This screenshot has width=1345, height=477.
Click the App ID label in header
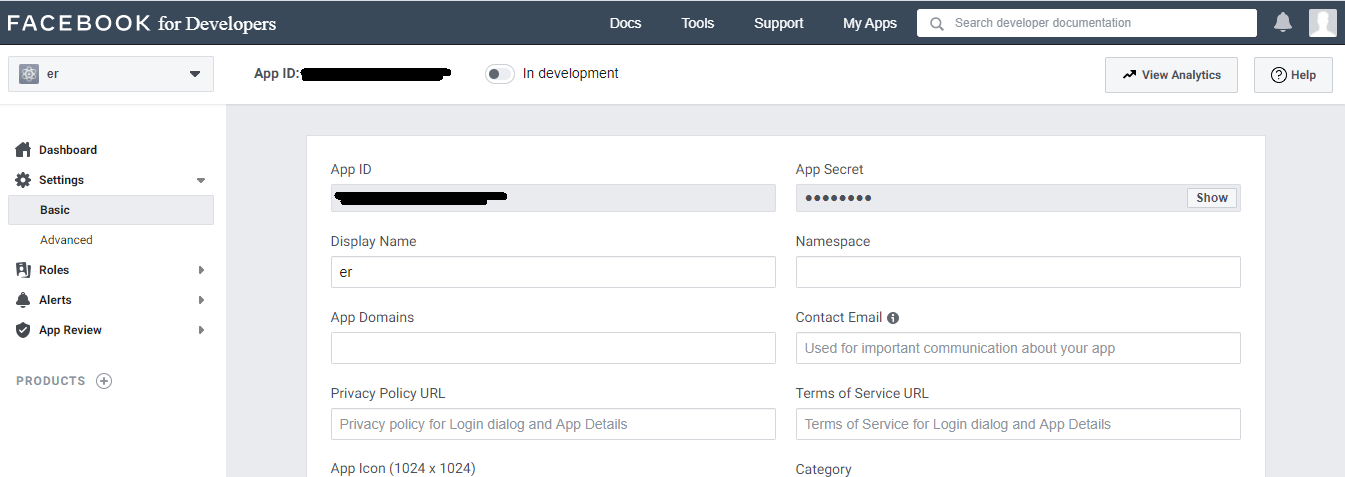(277, 73)
